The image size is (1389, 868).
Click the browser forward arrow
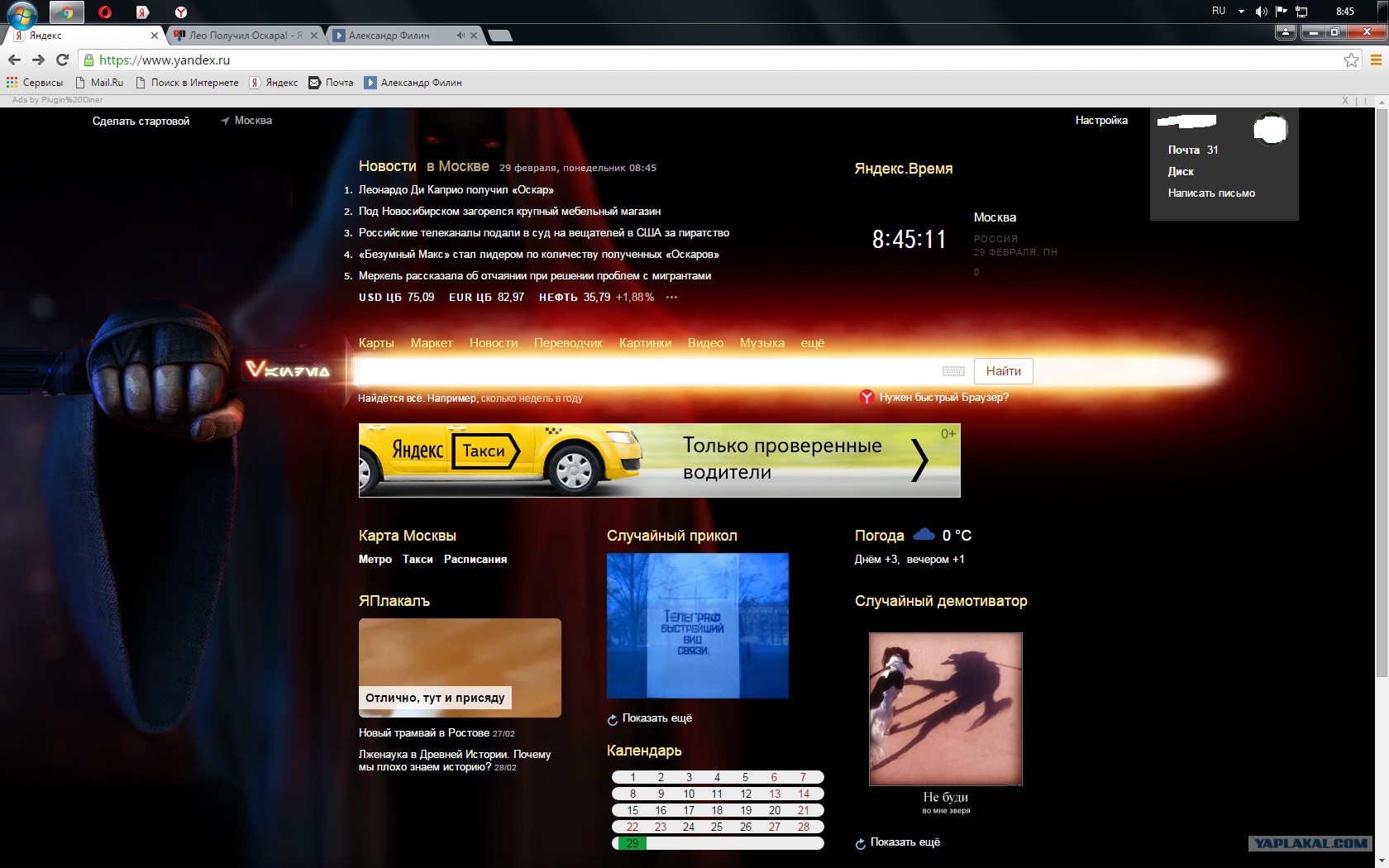pyautogui.click(x=38, y=60)
